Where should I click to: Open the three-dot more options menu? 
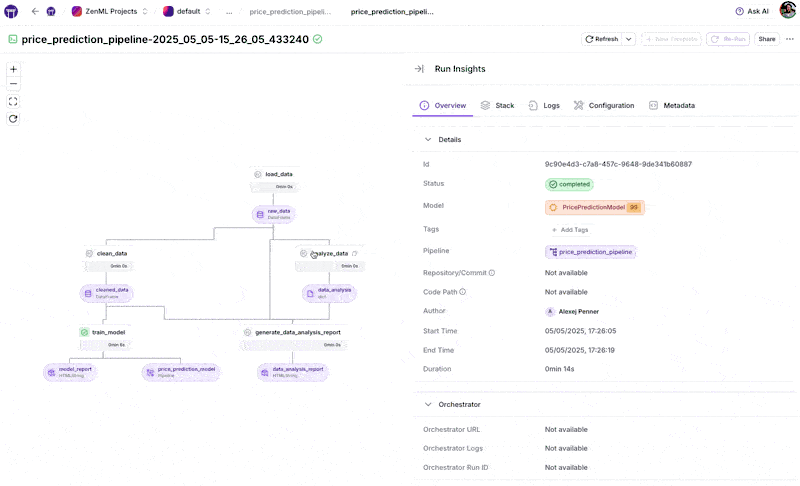click(x=790, y=39)
